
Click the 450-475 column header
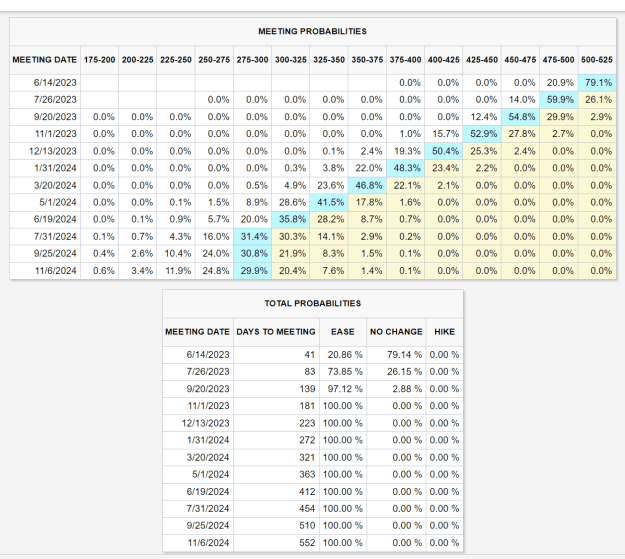[521, 60]
